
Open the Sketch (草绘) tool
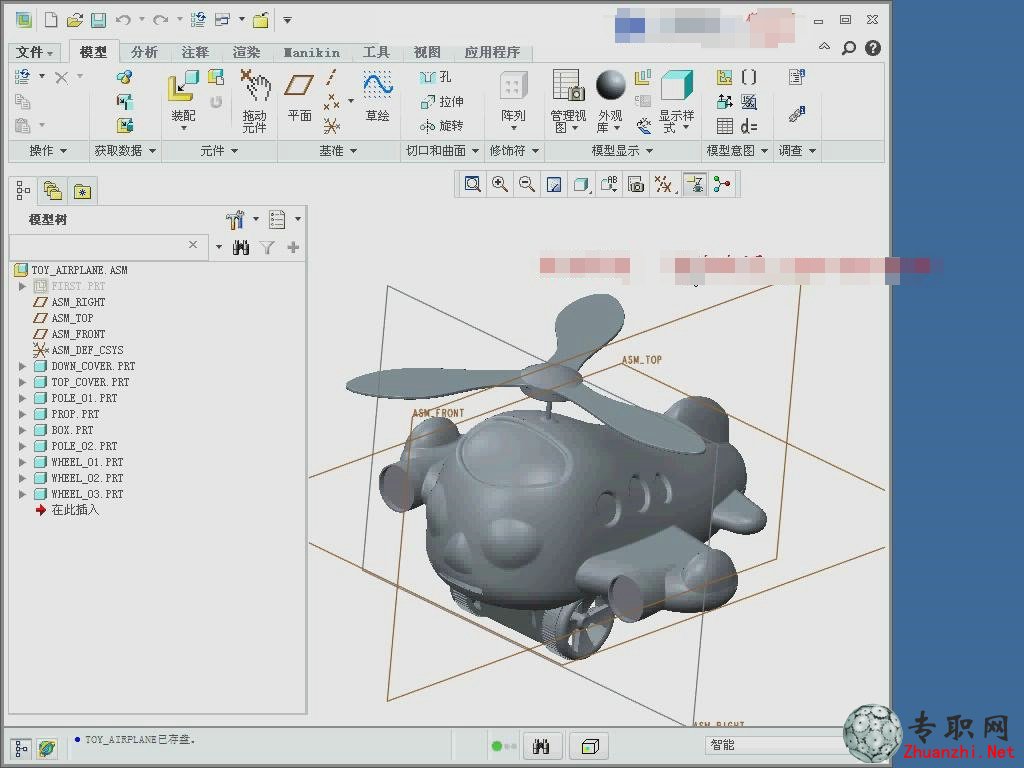click(x=377, y=85)
